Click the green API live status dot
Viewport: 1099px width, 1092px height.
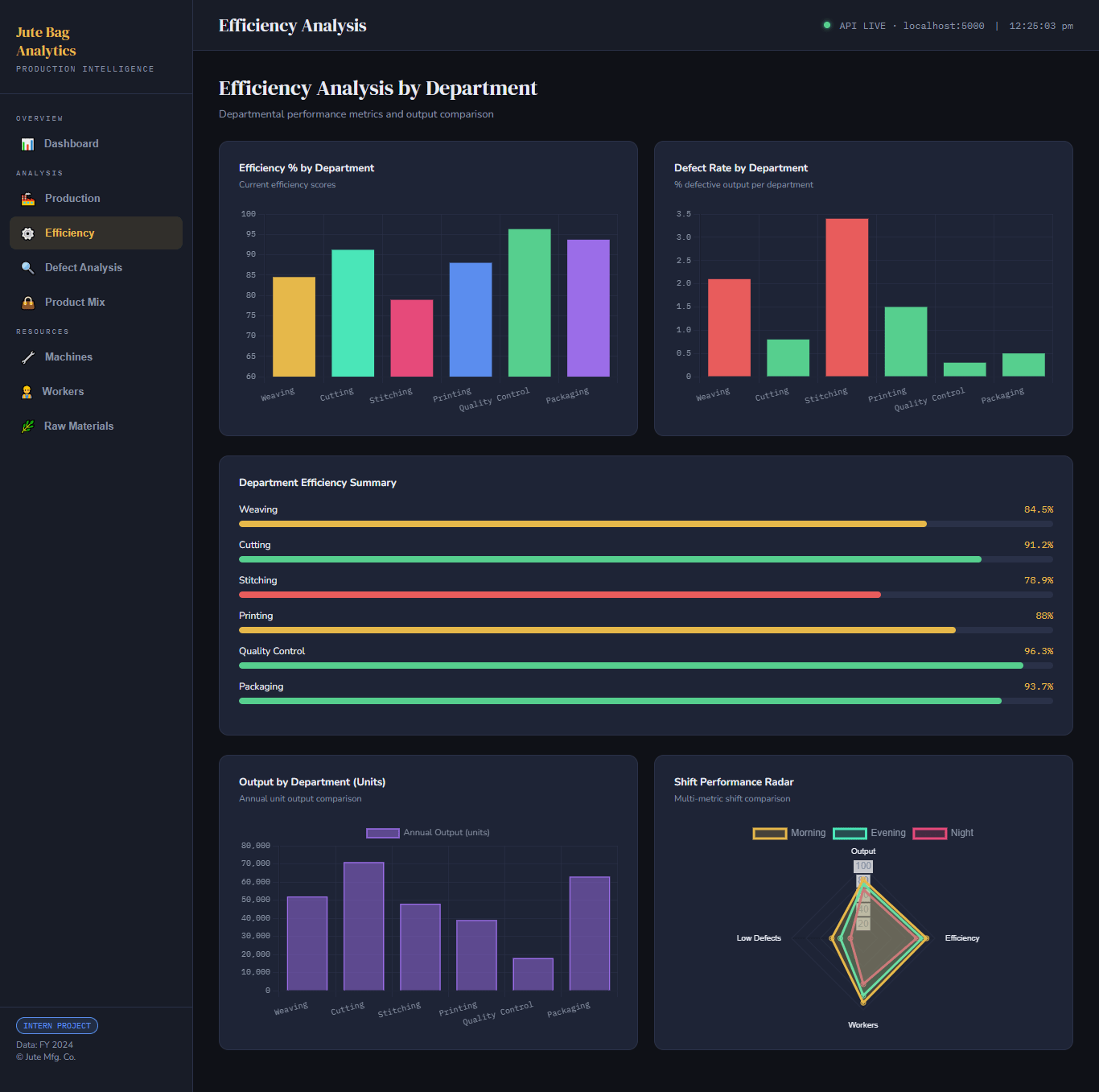pyautogui.click(x=826, y=25)
